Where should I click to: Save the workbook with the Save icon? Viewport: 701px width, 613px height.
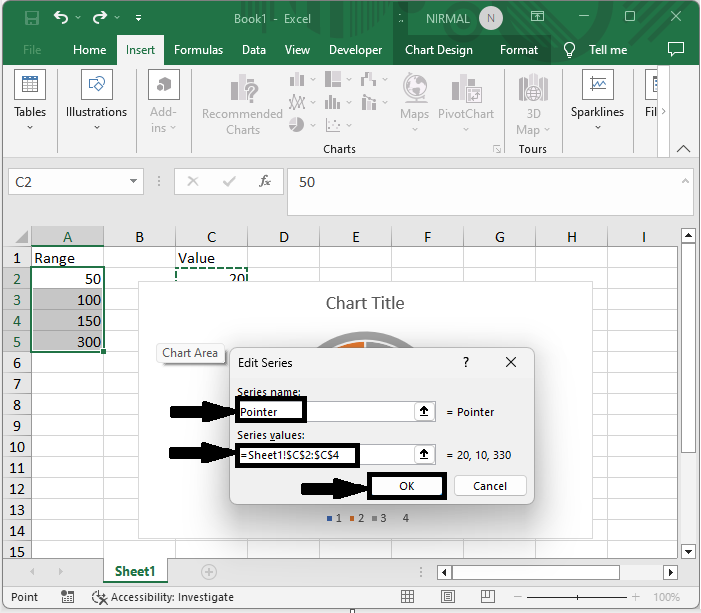[x=32, y=18]
